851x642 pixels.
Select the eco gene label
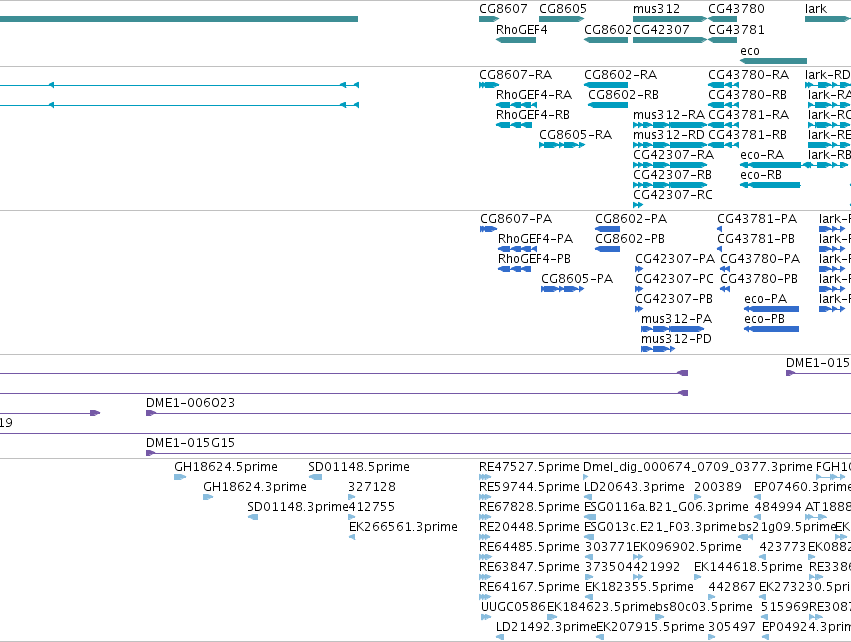[x=750, y=51]
